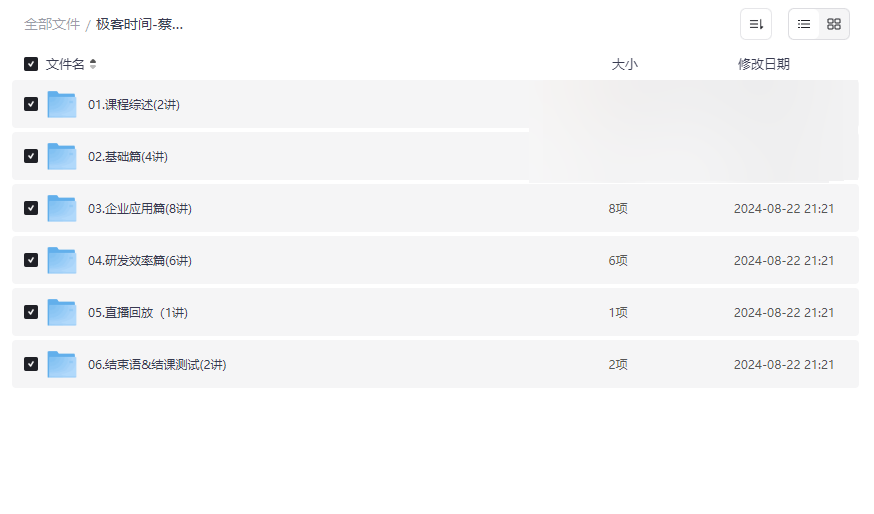This screenshot has width=874, height=514.
Task: Click folder icon for 01.课程综述(2讲)
Action: click(62, 104)
